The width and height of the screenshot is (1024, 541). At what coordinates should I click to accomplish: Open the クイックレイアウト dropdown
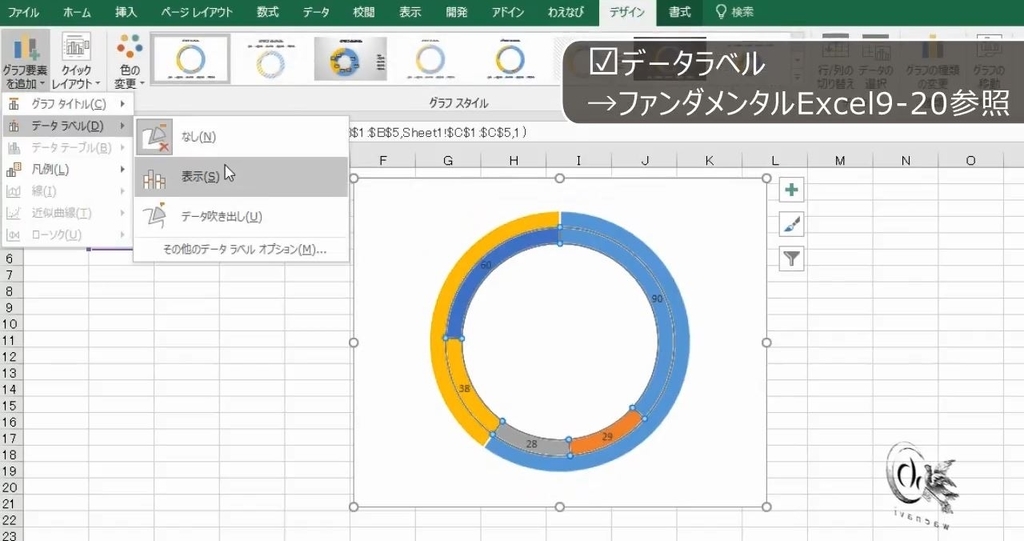76,60
